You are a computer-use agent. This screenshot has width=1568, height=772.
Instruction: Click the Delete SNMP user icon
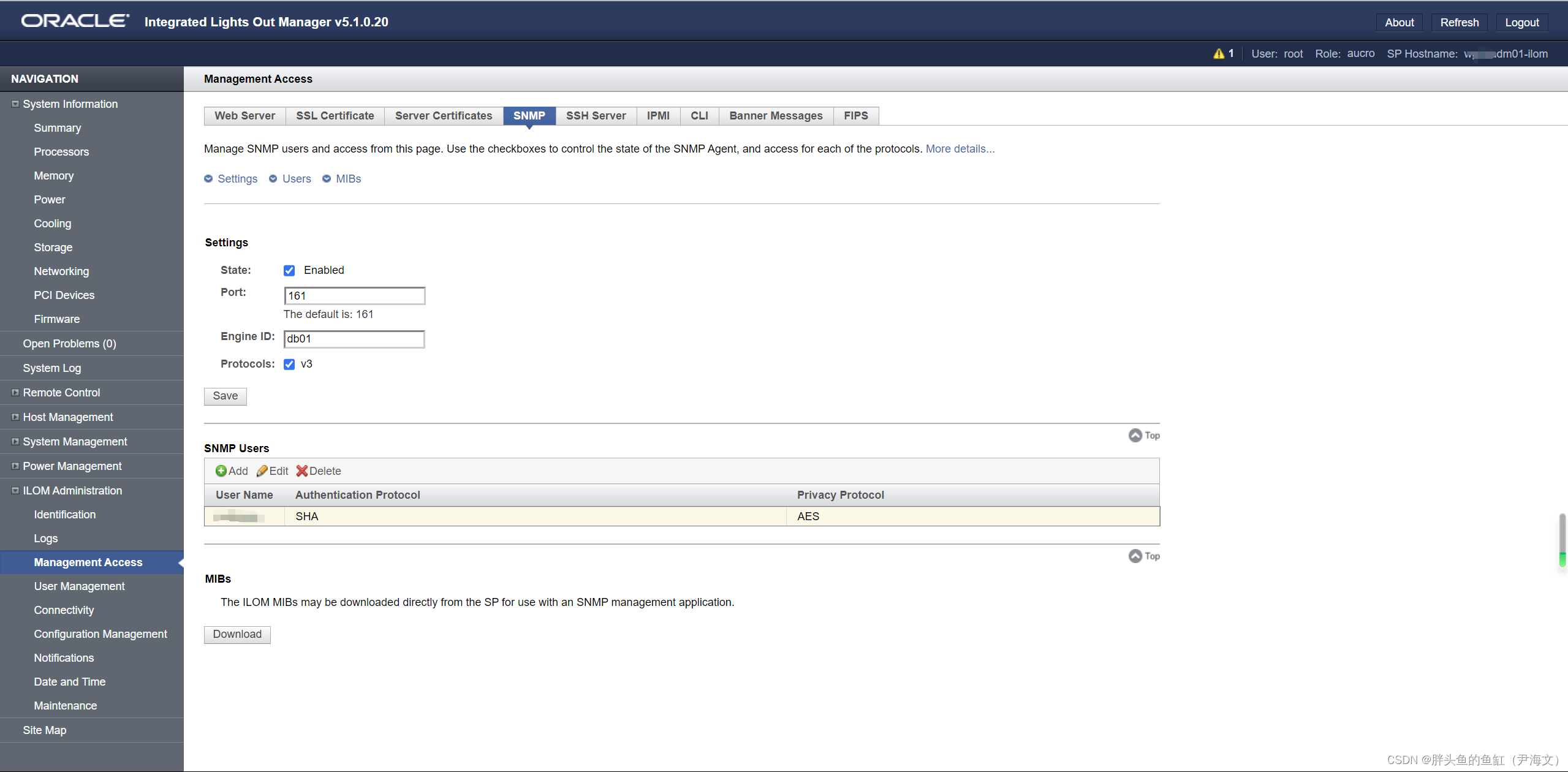[x=303, y=471]
